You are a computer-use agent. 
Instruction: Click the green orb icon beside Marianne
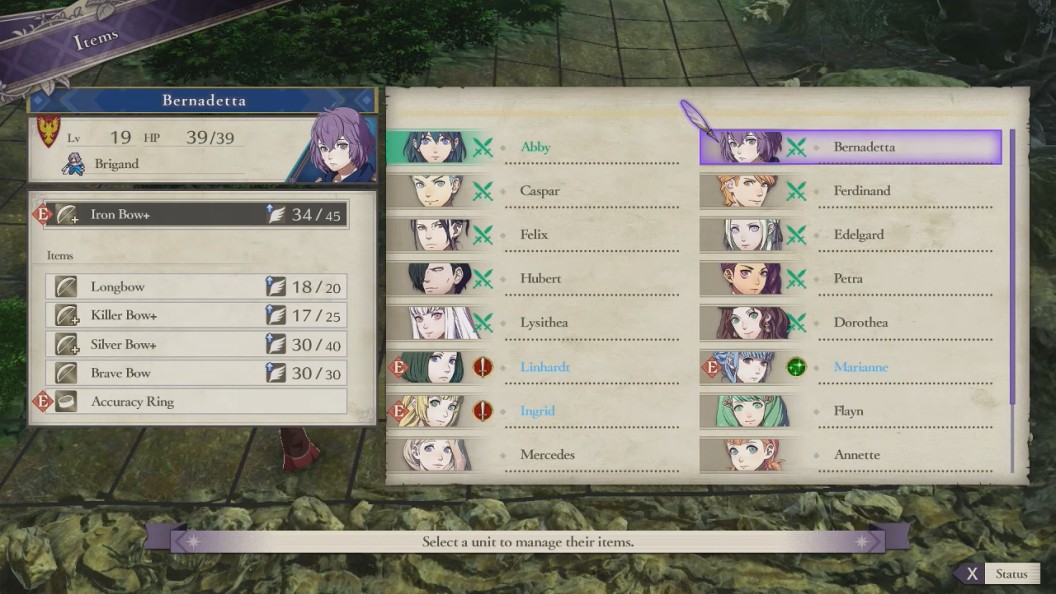(796, 367)
